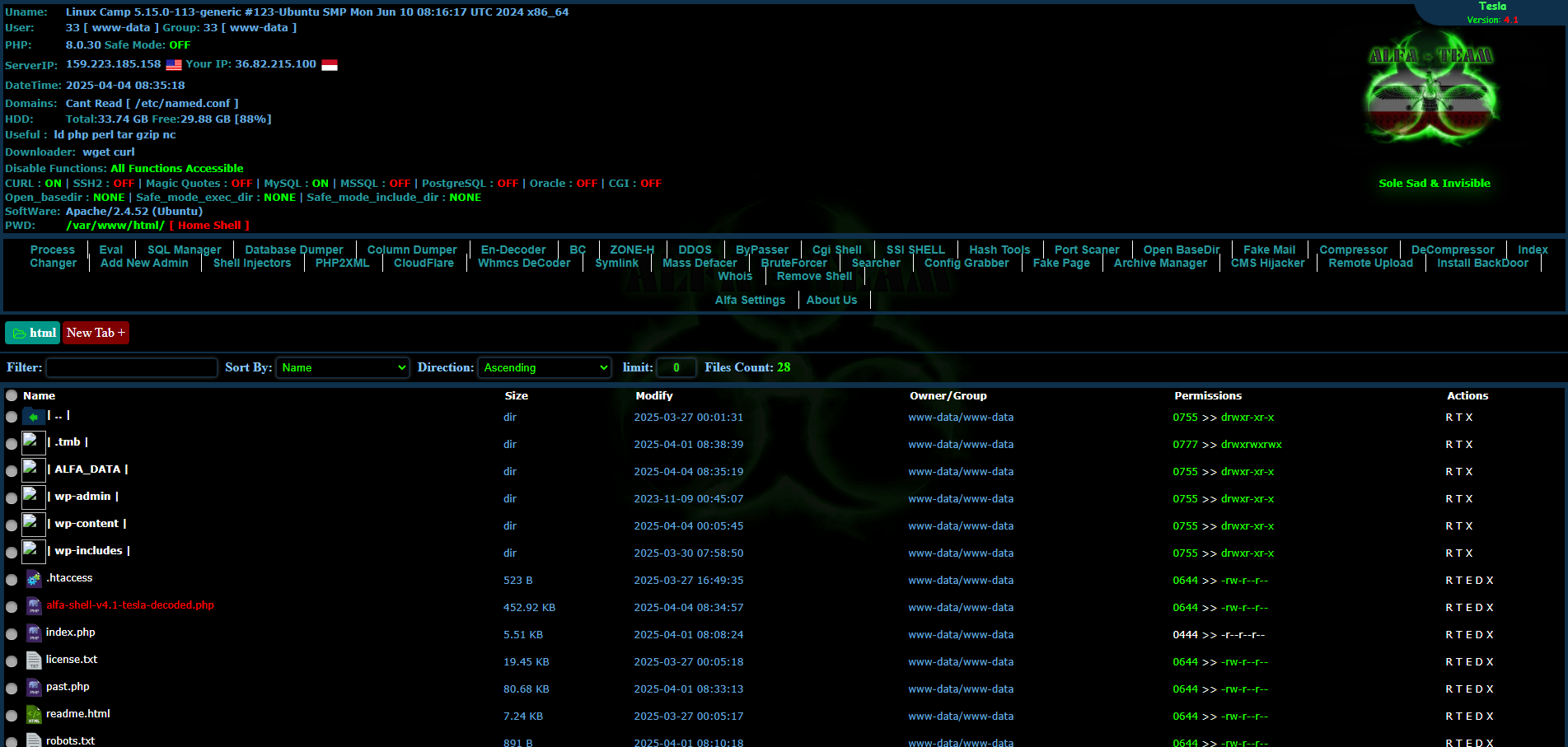Click the text file icon beside license.txt
1568x747 pixels.
[x=34, y=661]
